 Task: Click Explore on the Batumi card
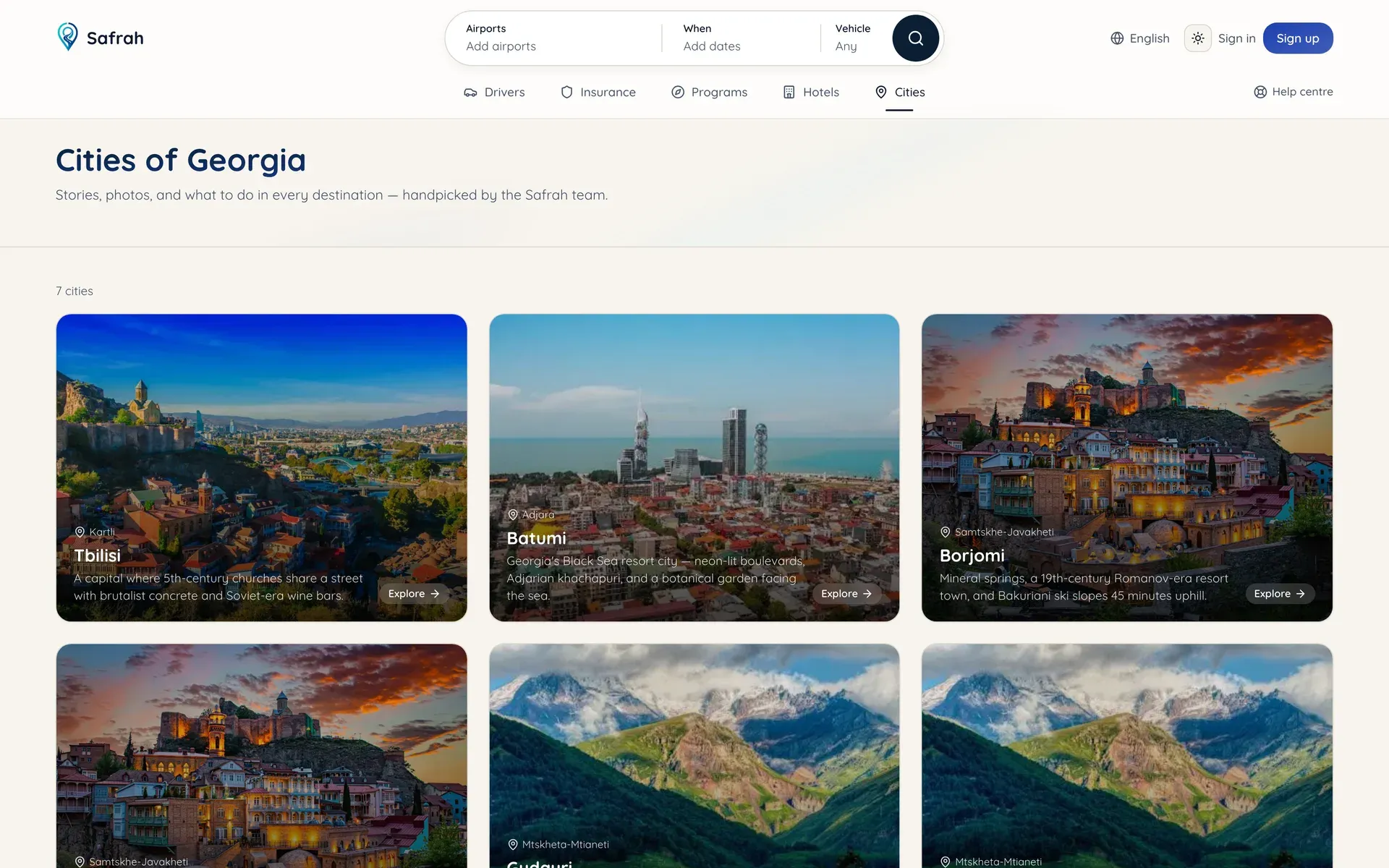click(x=846, y=594)
